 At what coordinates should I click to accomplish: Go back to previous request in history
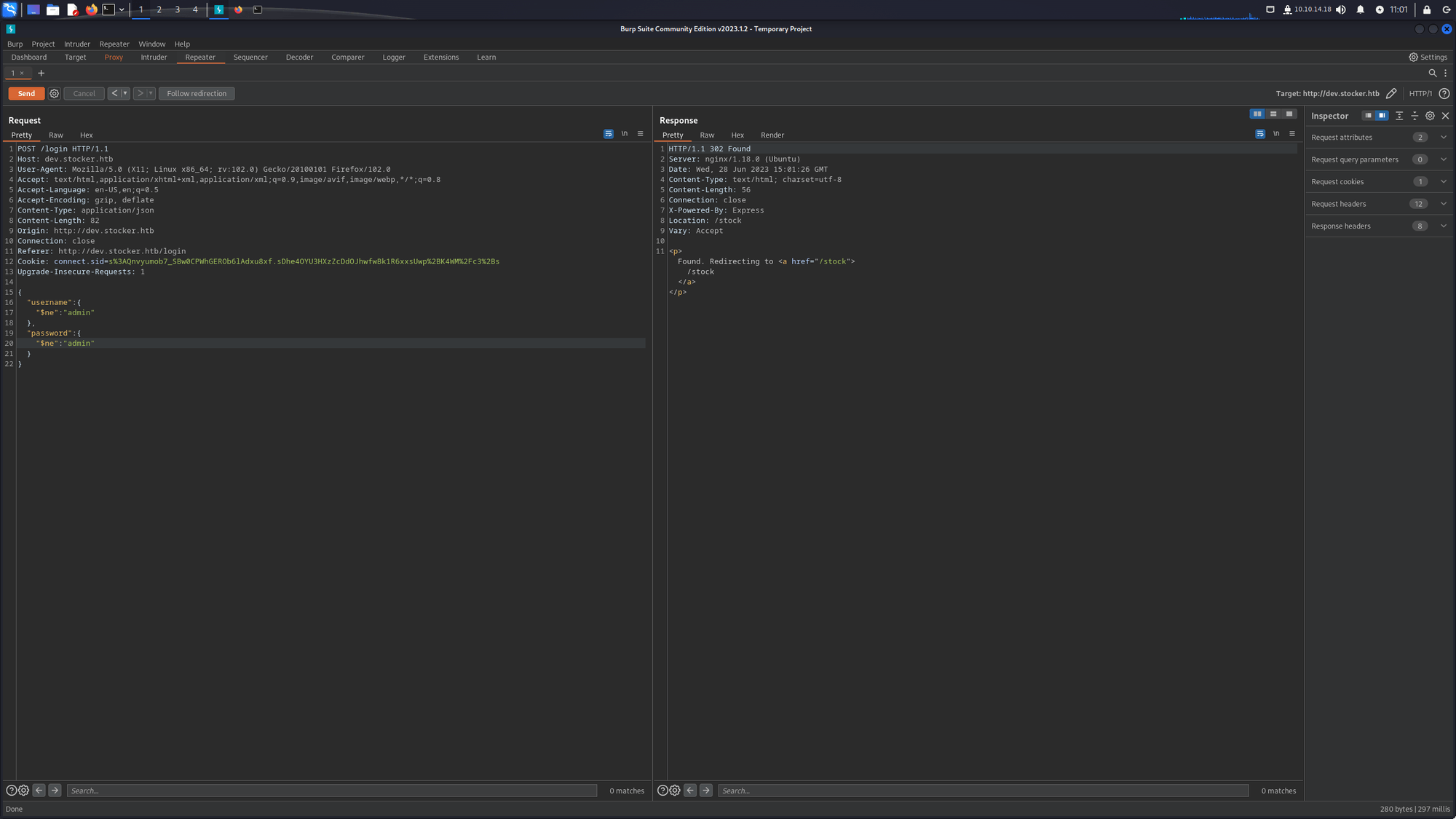point(114,93)
